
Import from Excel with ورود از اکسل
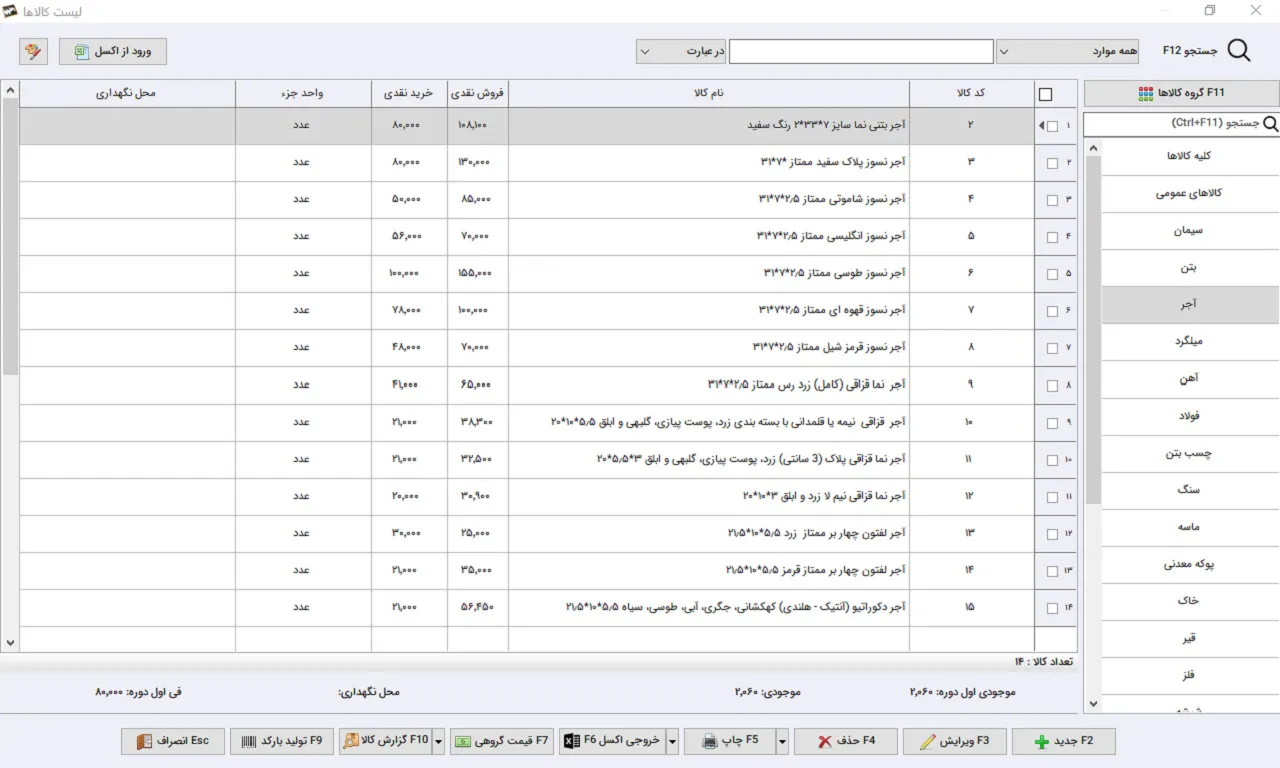click(112, 51)
